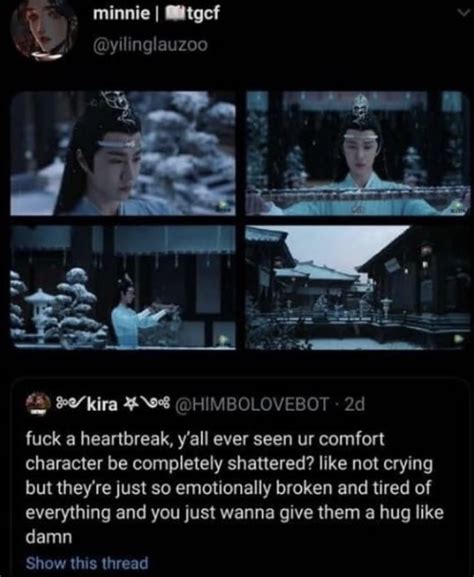
Task: Click the play icon on top-right image
Action: 459,205
